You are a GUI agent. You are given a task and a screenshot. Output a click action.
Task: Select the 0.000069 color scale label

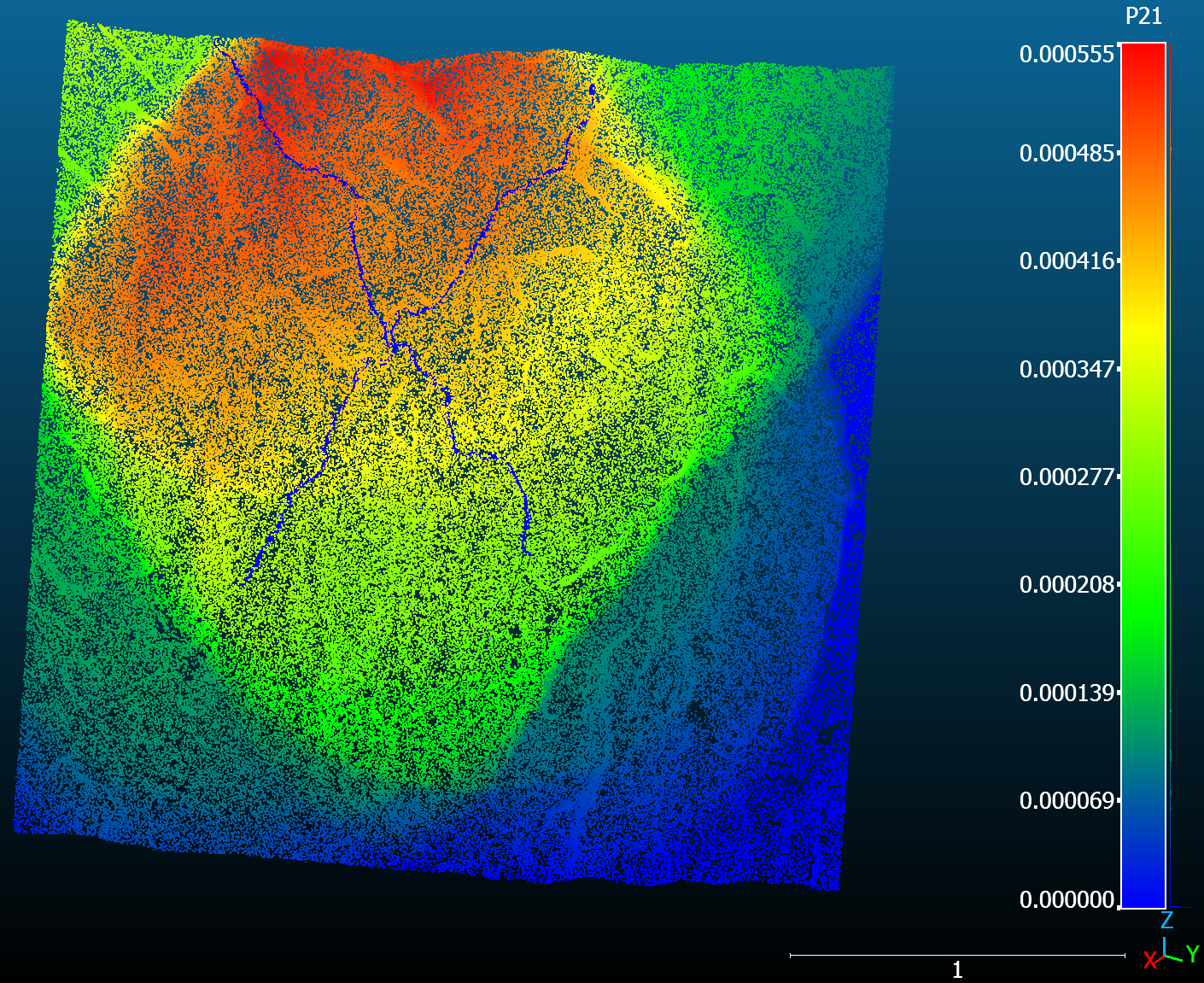pyautogui.click(x=1067, y=801)
